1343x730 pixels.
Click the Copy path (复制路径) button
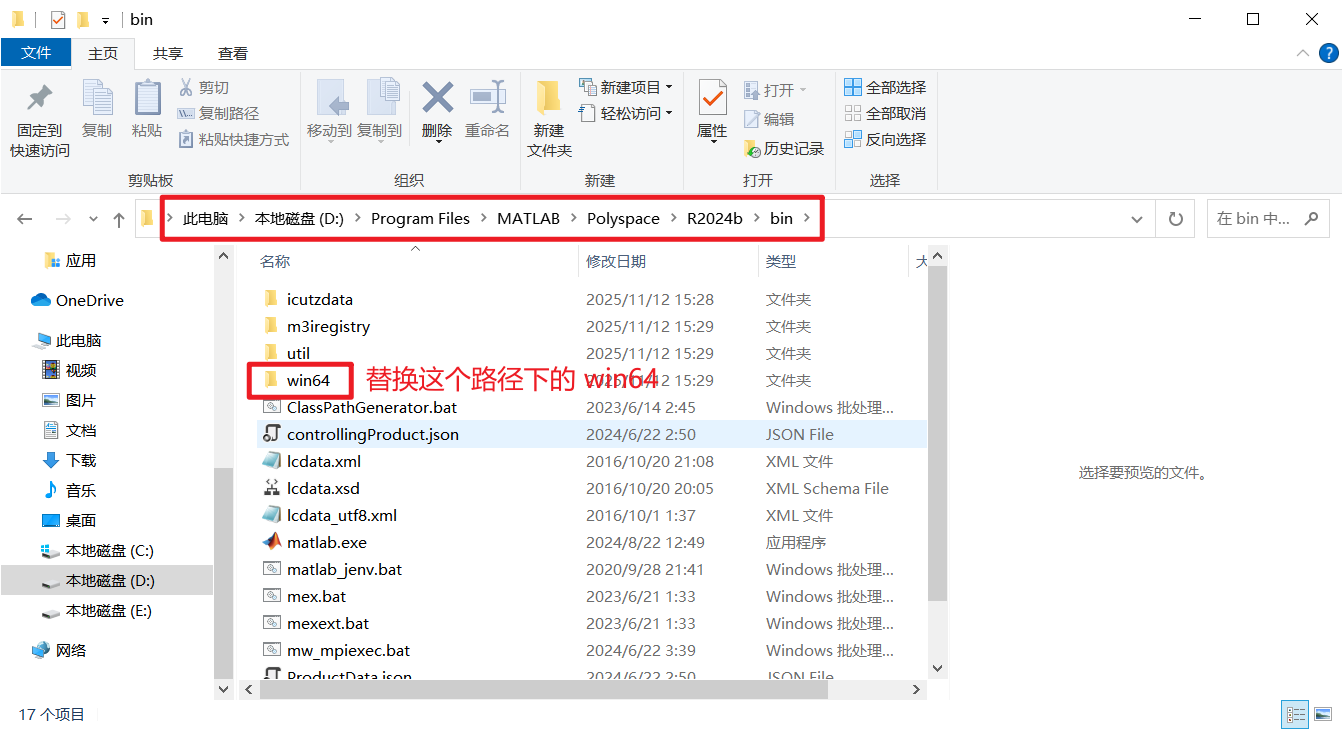218,114
